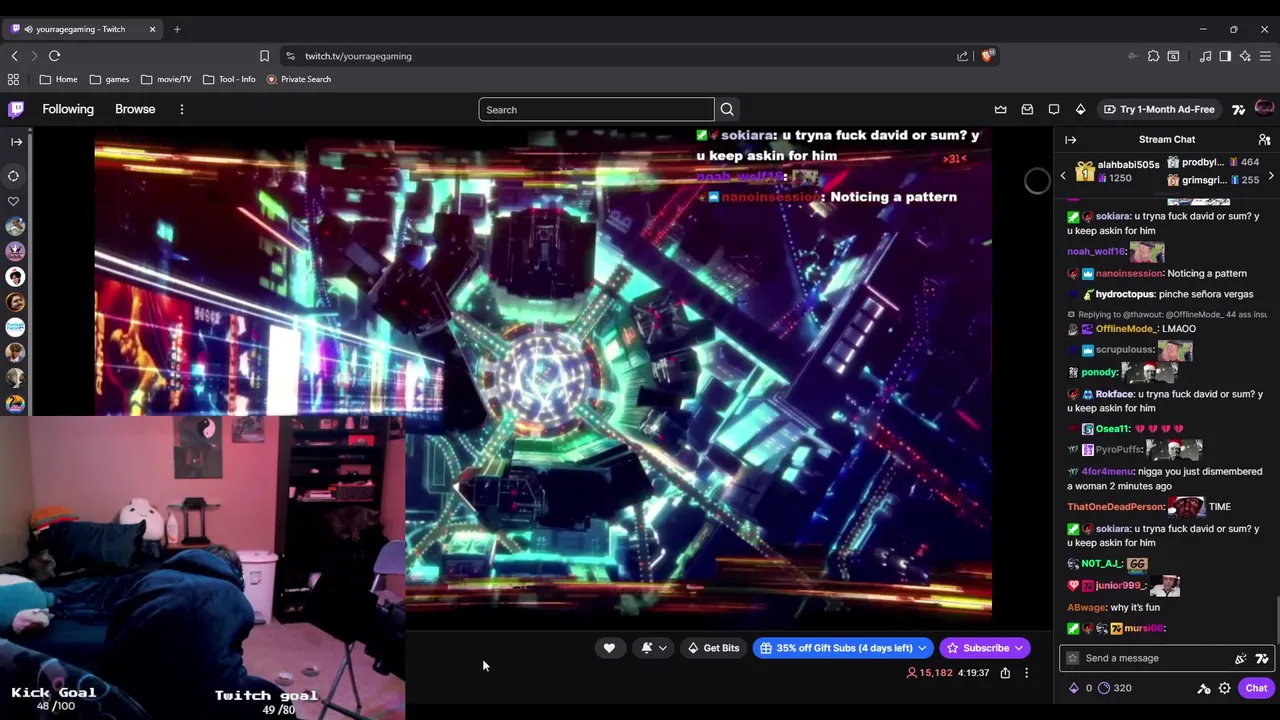Open the user profile avatar menu
Screen dimensions: 1280x720
pos(1264,109)
